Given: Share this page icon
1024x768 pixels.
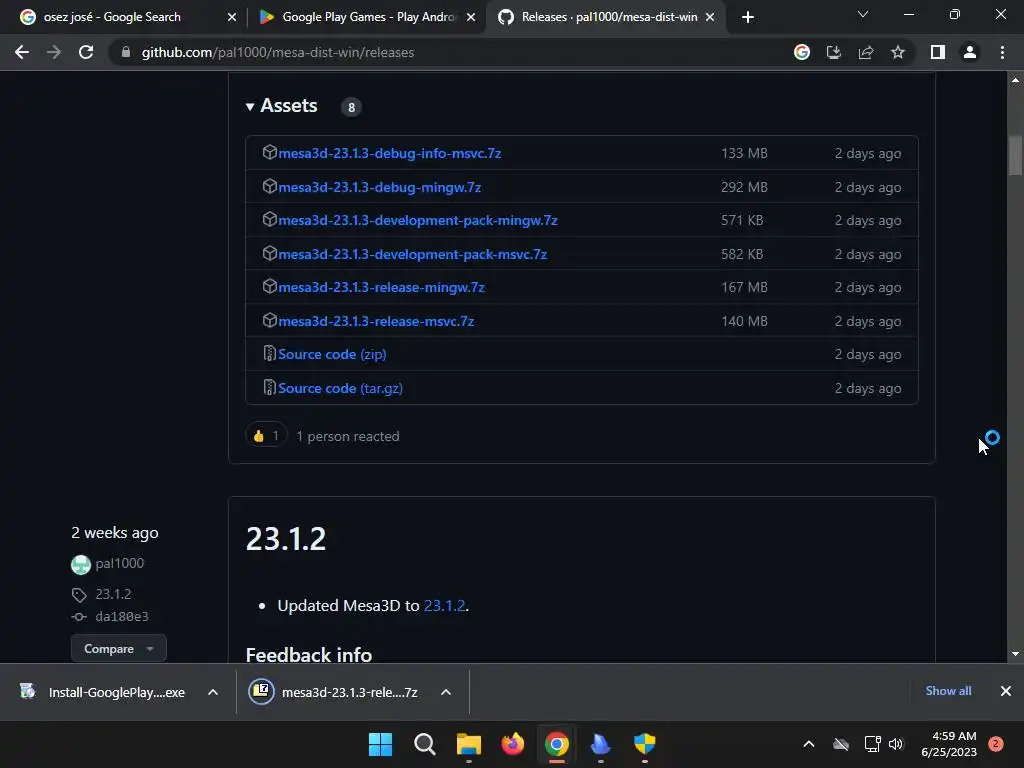Looking at the screenshot, I should 866,52.
